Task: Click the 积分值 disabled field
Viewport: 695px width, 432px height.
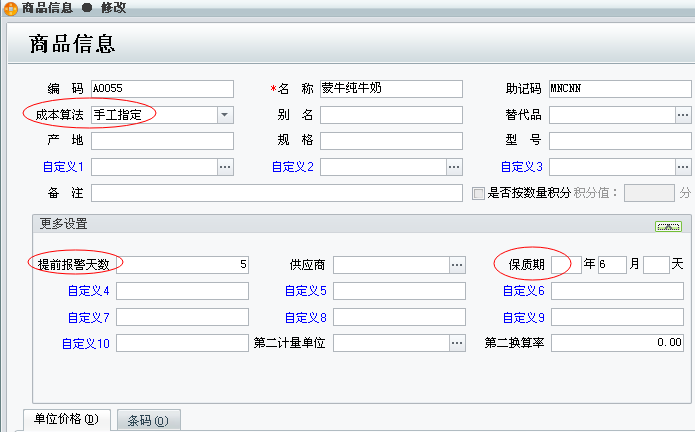Action: click(x=649, y=193)
